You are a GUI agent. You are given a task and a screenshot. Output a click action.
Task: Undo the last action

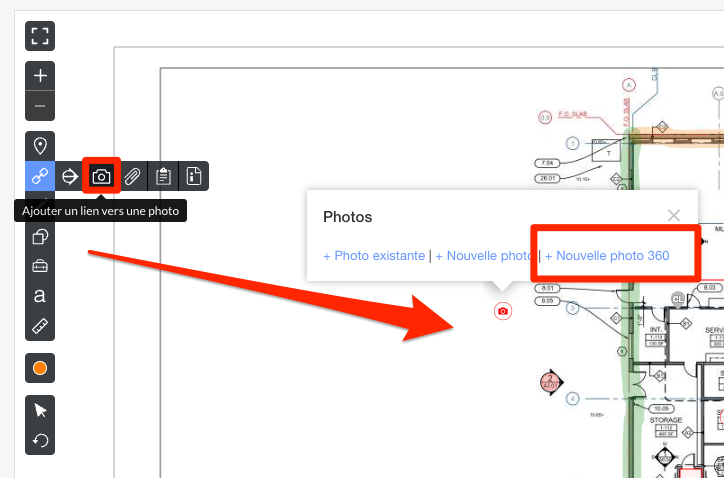(x=40, y=440)
